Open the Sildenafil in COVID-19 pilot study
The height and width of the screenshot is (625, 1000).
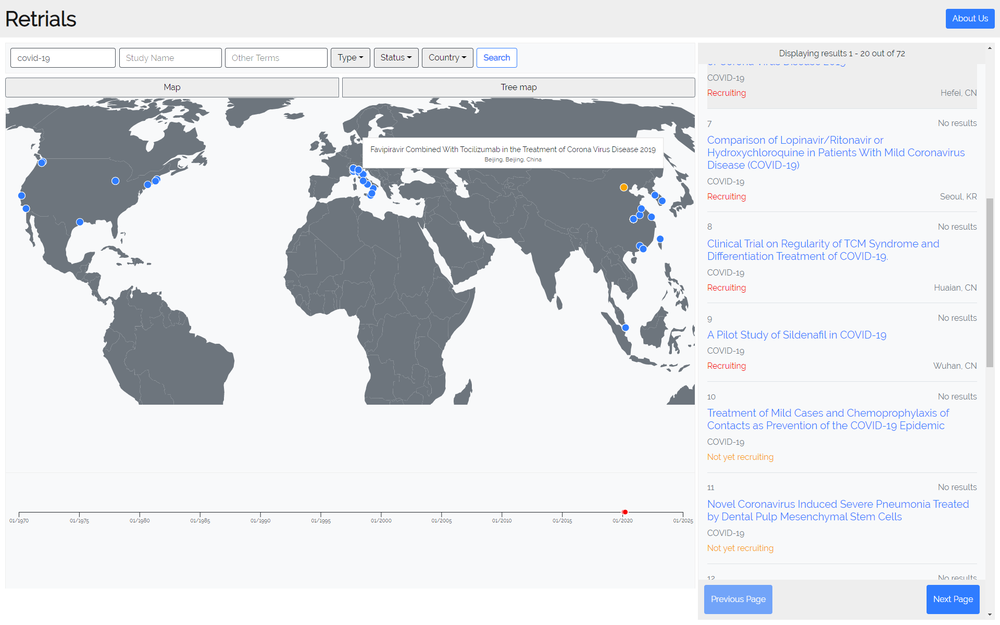point(796,335)
